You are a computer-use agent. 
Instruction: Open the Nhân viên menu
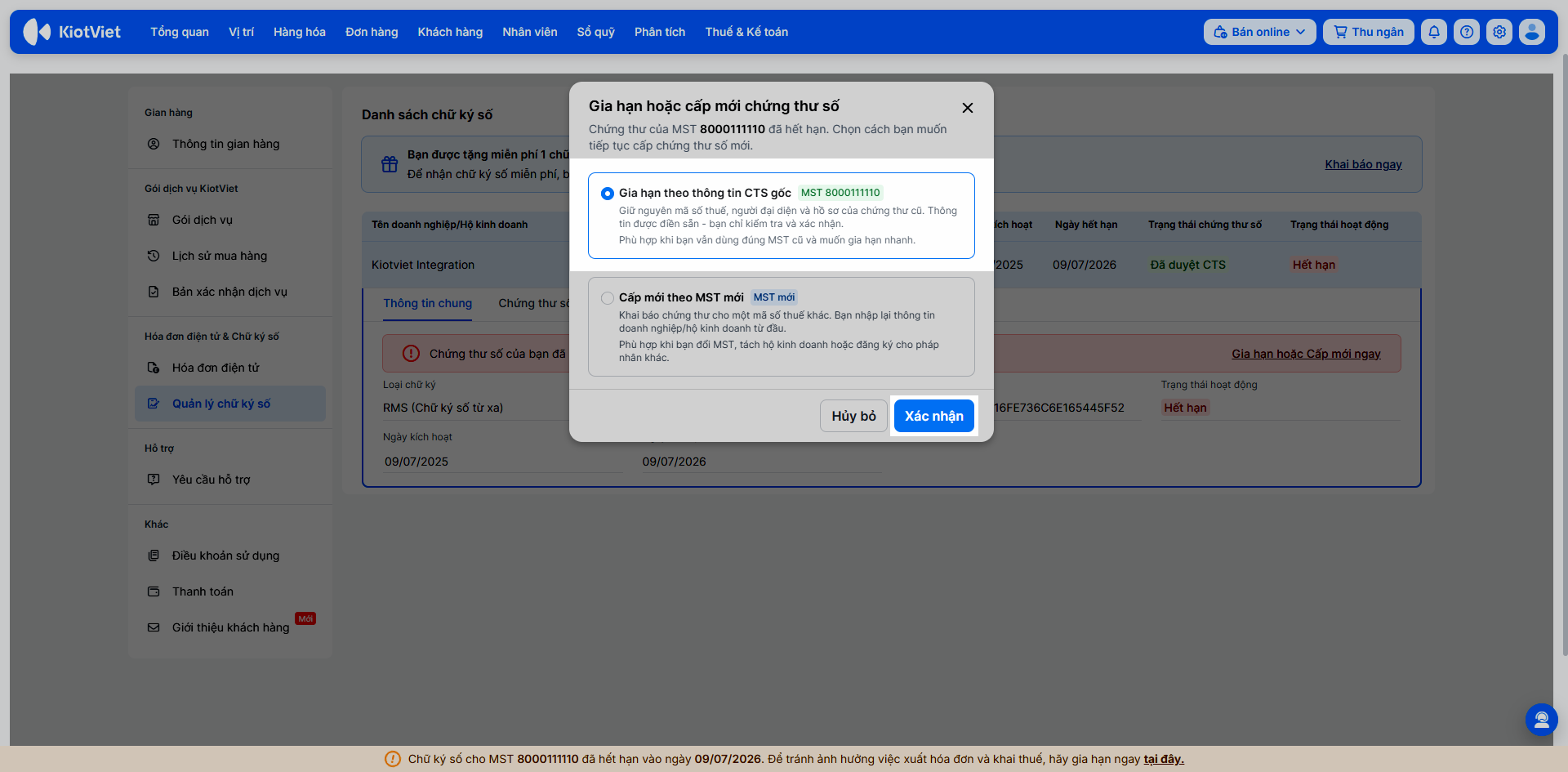coord(530,32)
